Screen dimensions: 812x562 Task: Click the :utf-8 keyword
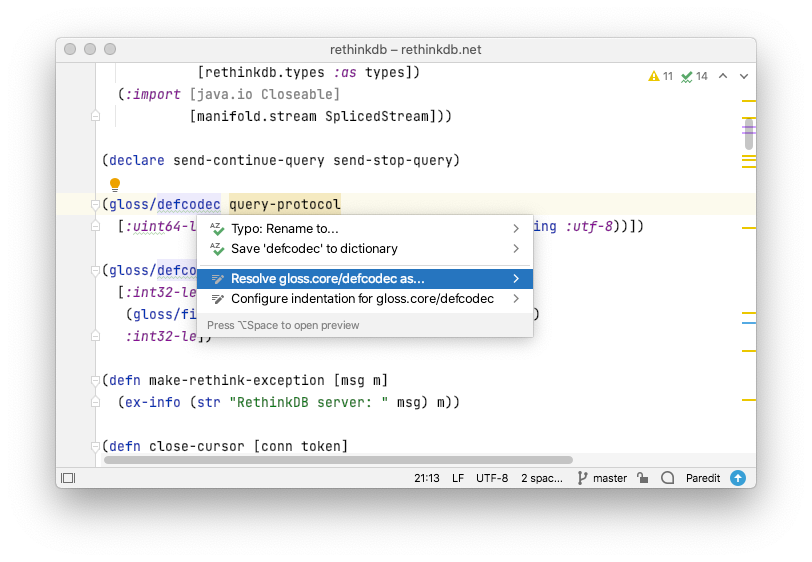click(589, 226)
